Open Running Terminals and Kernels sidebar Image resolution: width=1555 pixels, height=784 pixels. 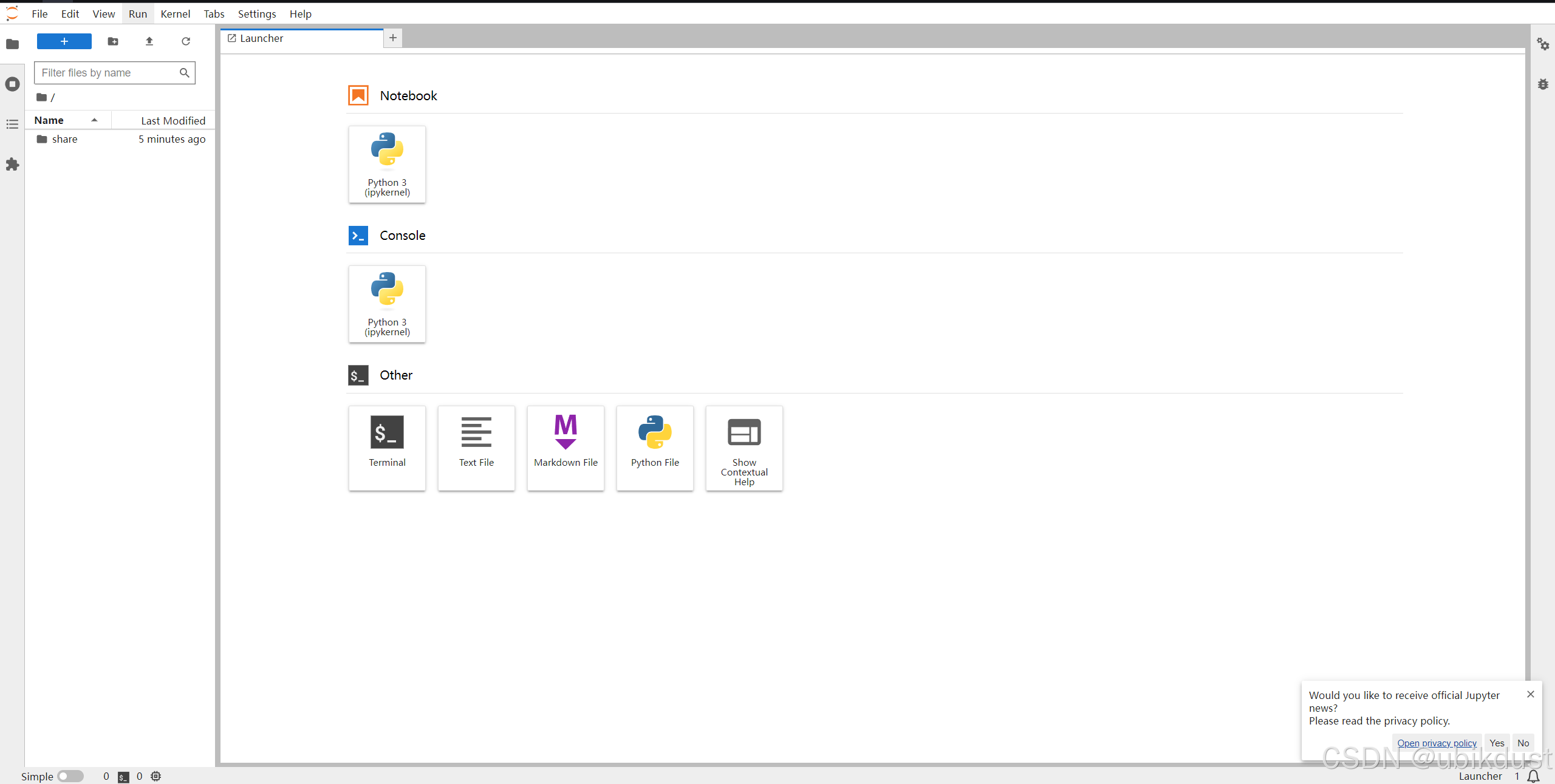(x=12, y=84)
